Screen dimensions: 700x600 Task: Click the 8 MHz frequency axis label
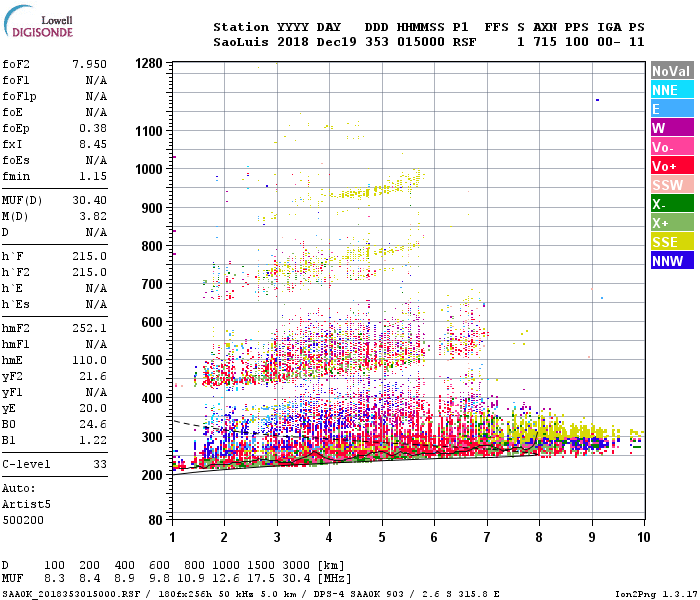point(539,538)
